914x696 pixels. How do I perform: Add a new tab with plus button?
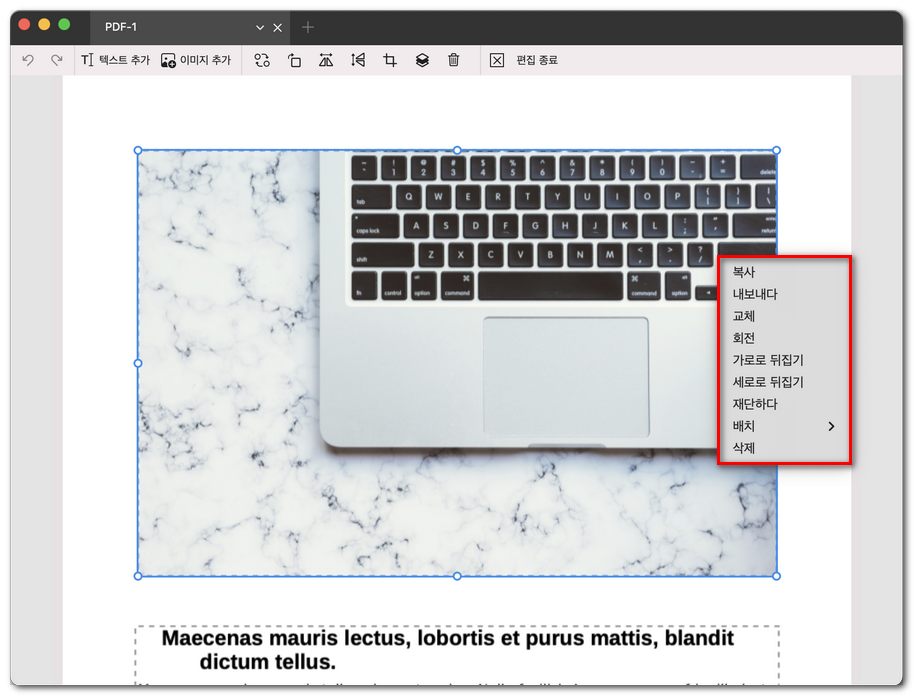(x=308, y=27)
